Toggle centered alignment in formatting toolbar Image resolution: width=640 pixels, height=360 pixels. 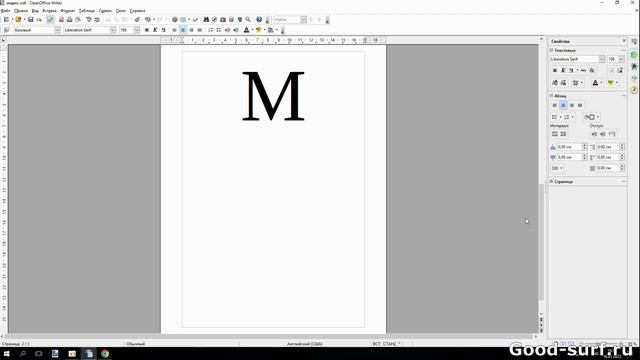coord(183,30)
